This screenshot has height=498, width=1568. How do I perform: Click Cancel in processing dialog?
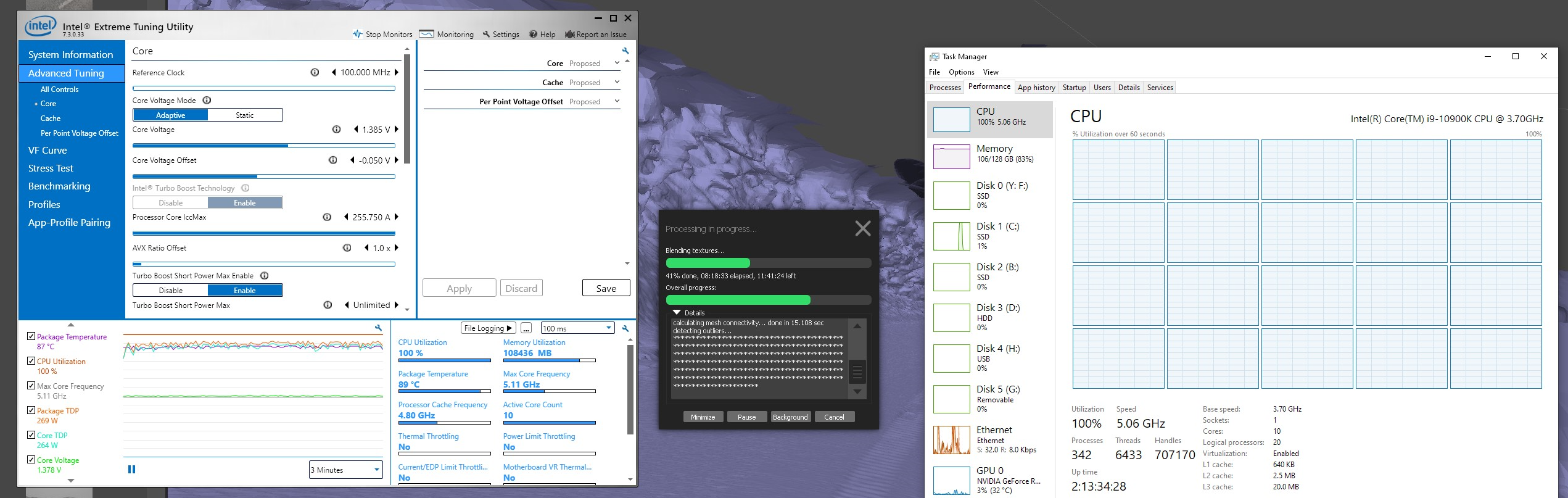[834, 417]
